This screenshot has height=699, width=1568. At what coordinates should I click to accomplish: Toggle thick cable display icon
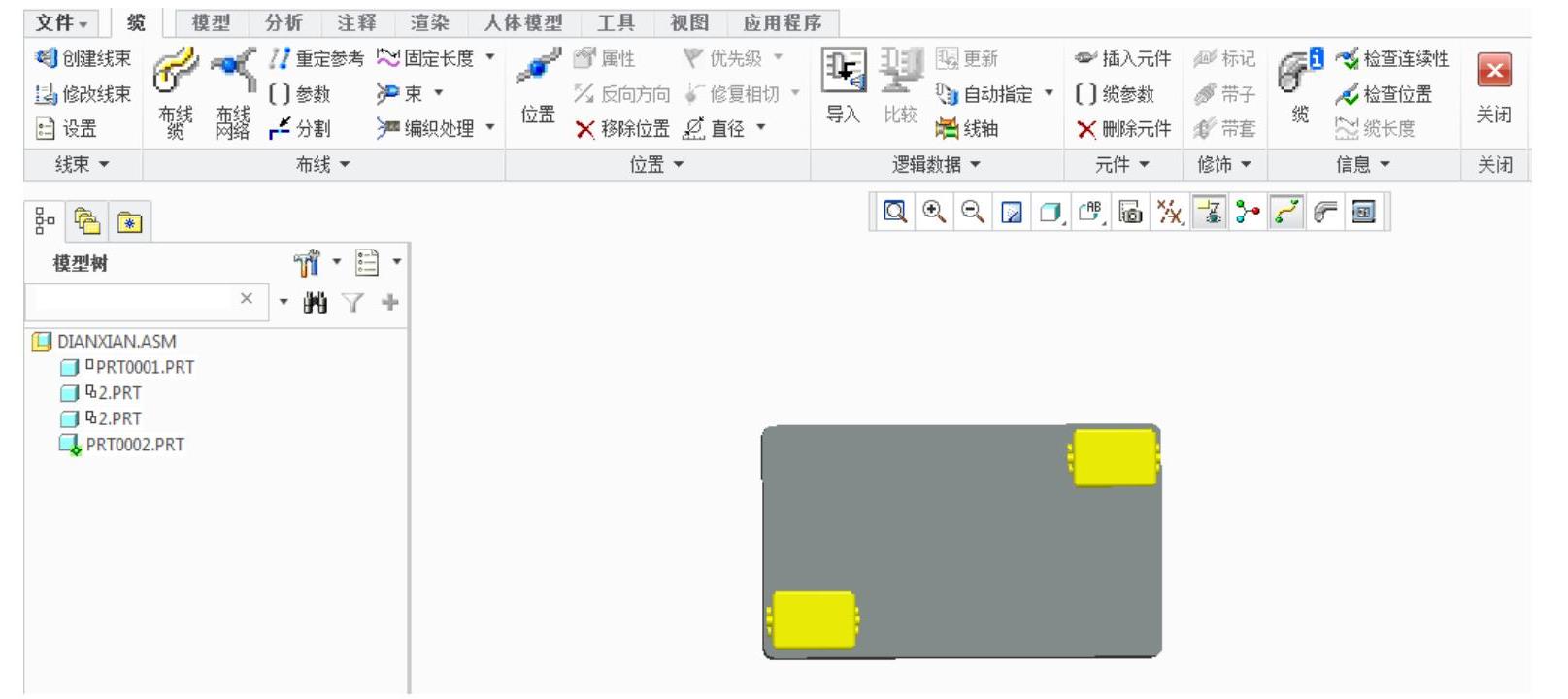1325,212
